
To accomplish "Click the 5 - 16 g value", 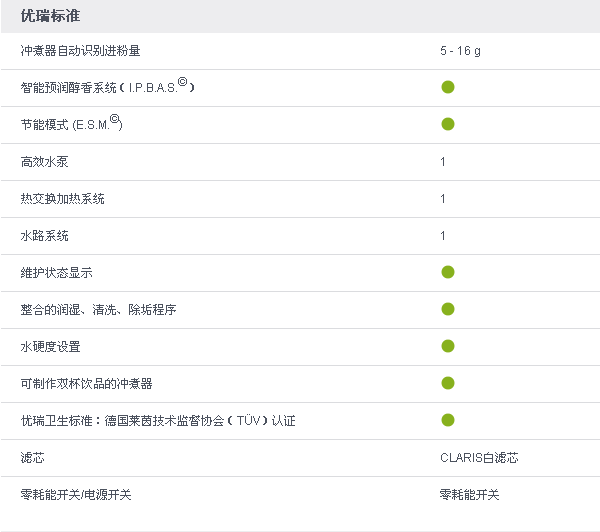I will (x=460, y=51).
